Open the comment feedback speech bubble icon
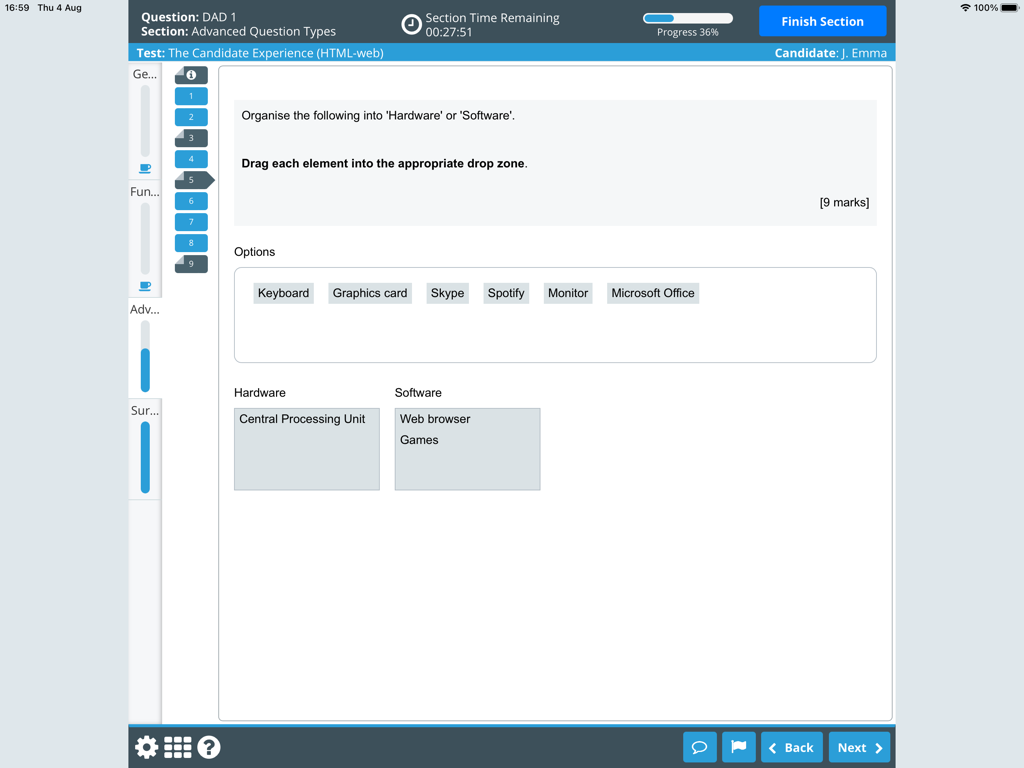This screenshot has height=768, width=1024. pos(699,747)
